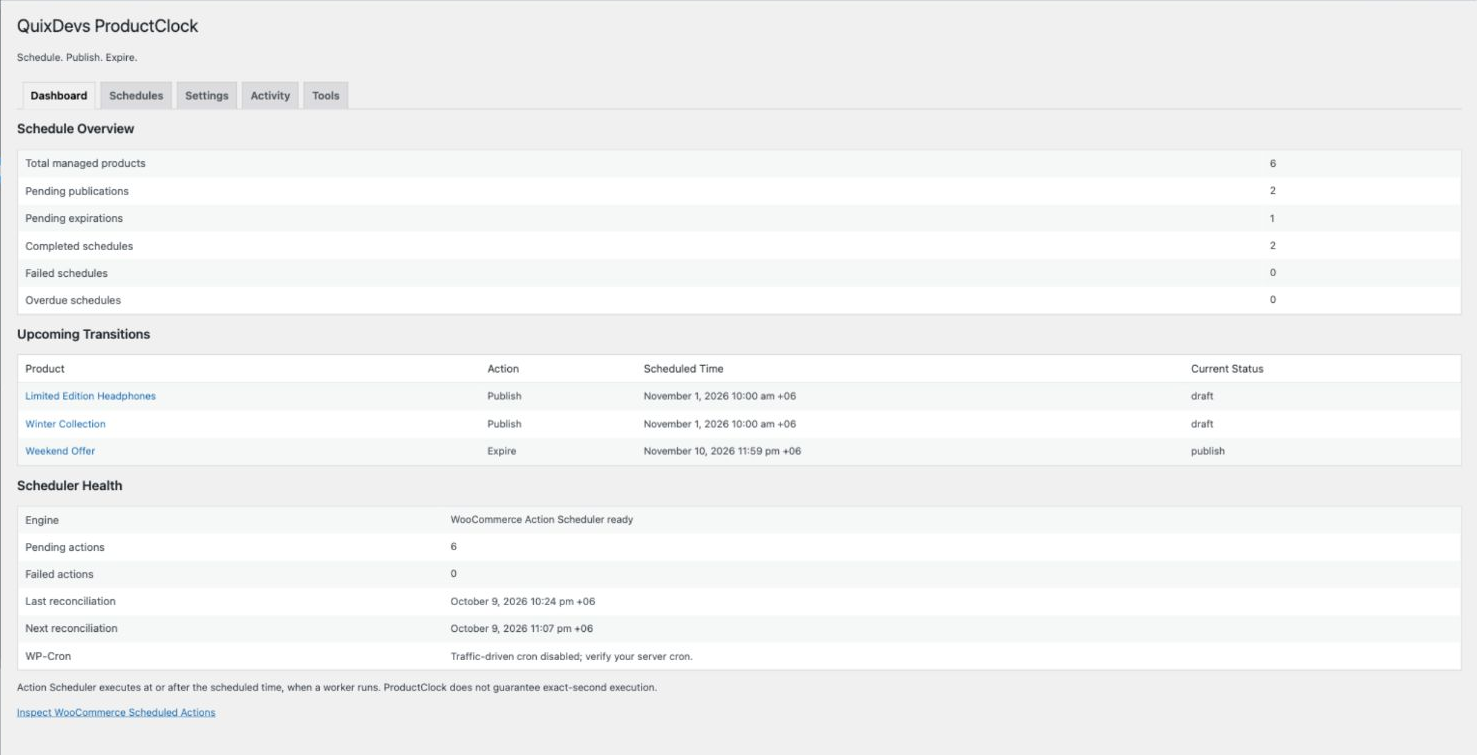Click the 'publish' status cell
The height and width of the screenshot is (755, 1477).
coord(1208,451)
